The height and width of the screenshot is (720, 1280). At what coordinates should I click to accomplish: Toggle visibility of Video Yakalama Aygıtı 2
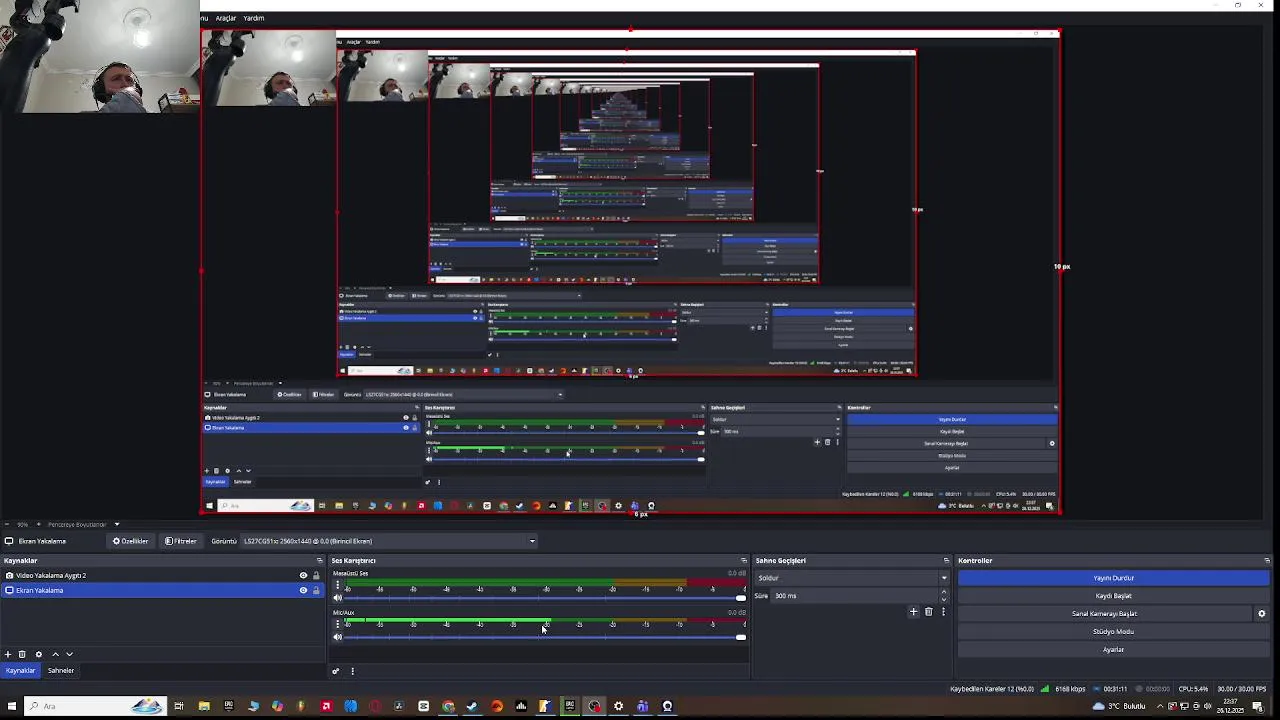click(x=303, y=575)
